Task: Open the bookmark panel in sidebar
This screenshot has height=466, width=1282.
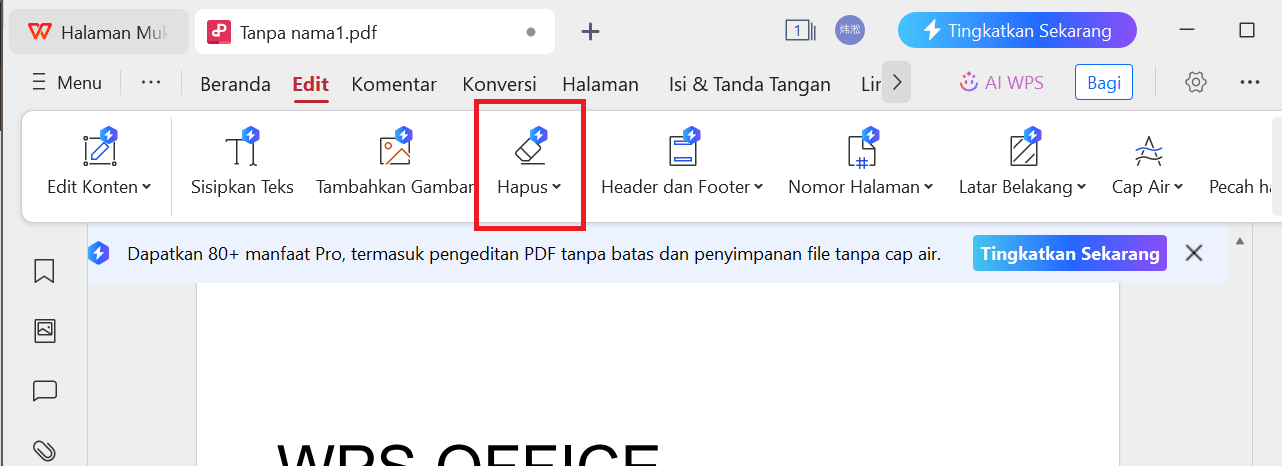Action: pos(44,272)
